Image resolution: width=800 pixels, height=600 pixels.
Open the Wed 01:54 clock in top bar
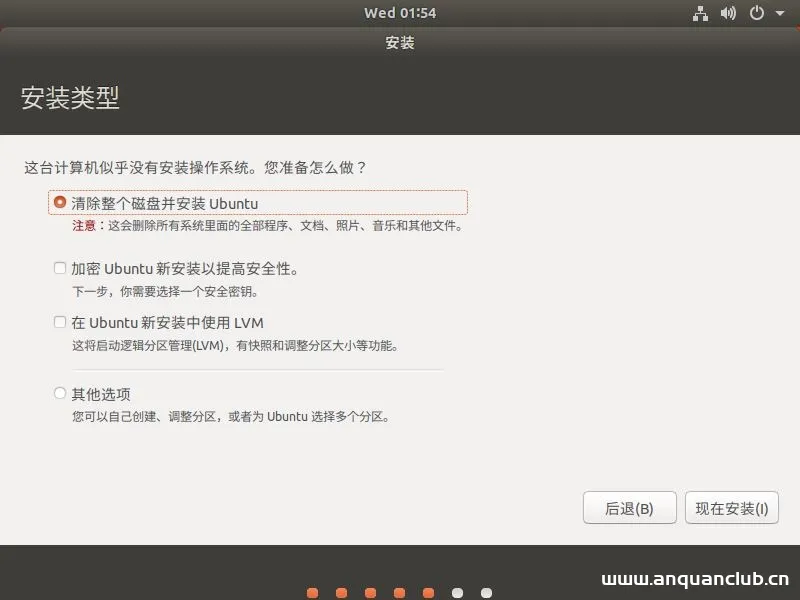pos(400,13)
